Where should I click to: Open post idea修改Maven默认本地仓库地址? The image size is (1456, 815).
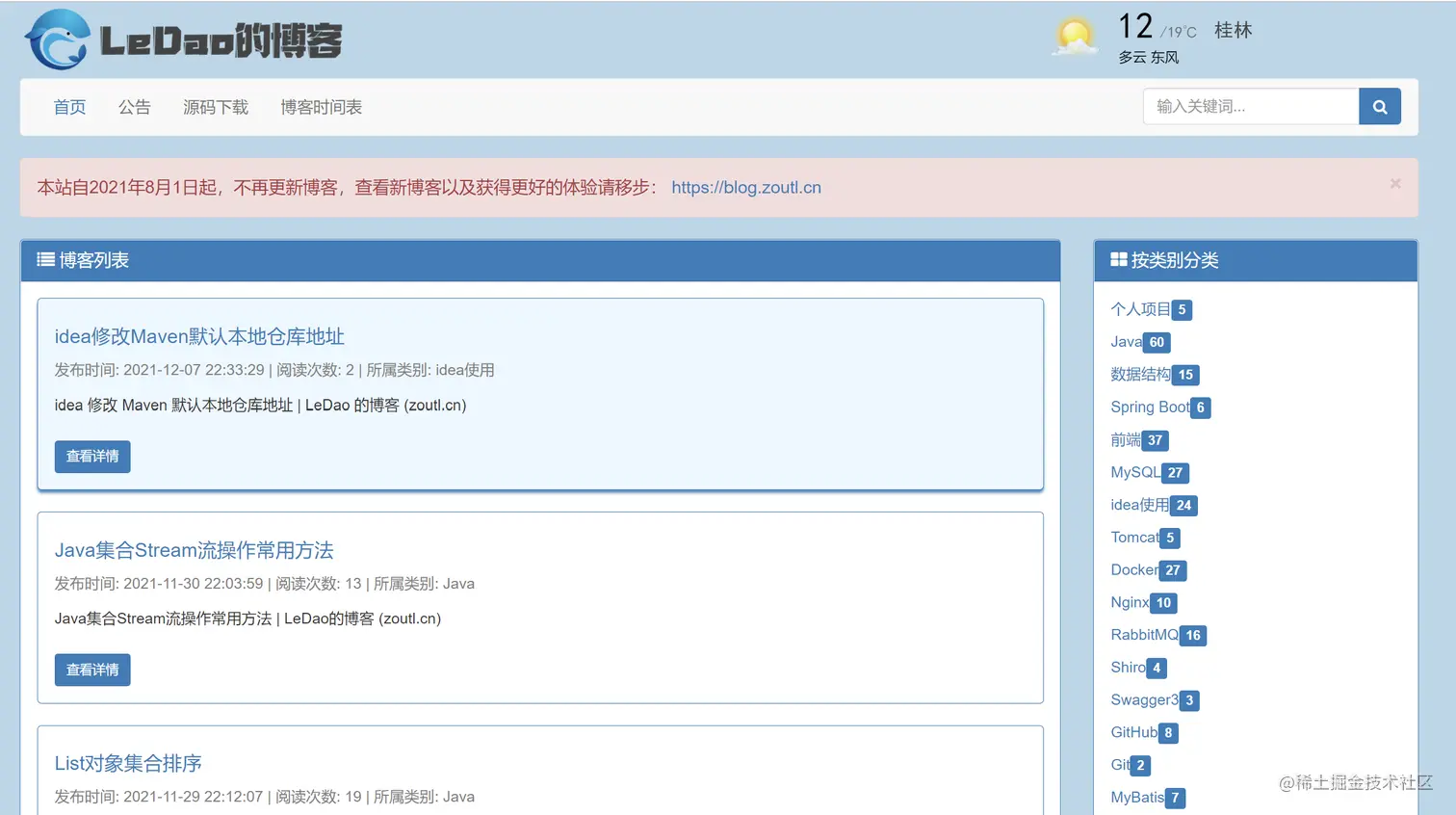pos(199,336)
